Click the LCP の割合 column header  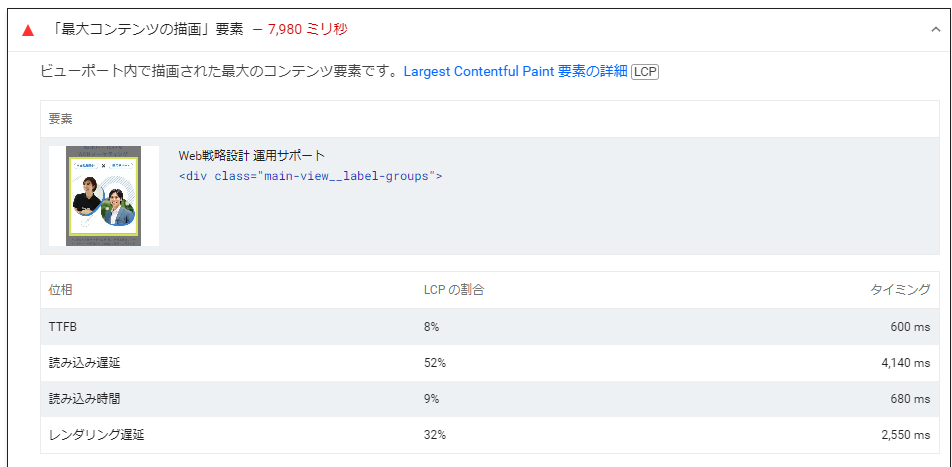click(454, 290)
